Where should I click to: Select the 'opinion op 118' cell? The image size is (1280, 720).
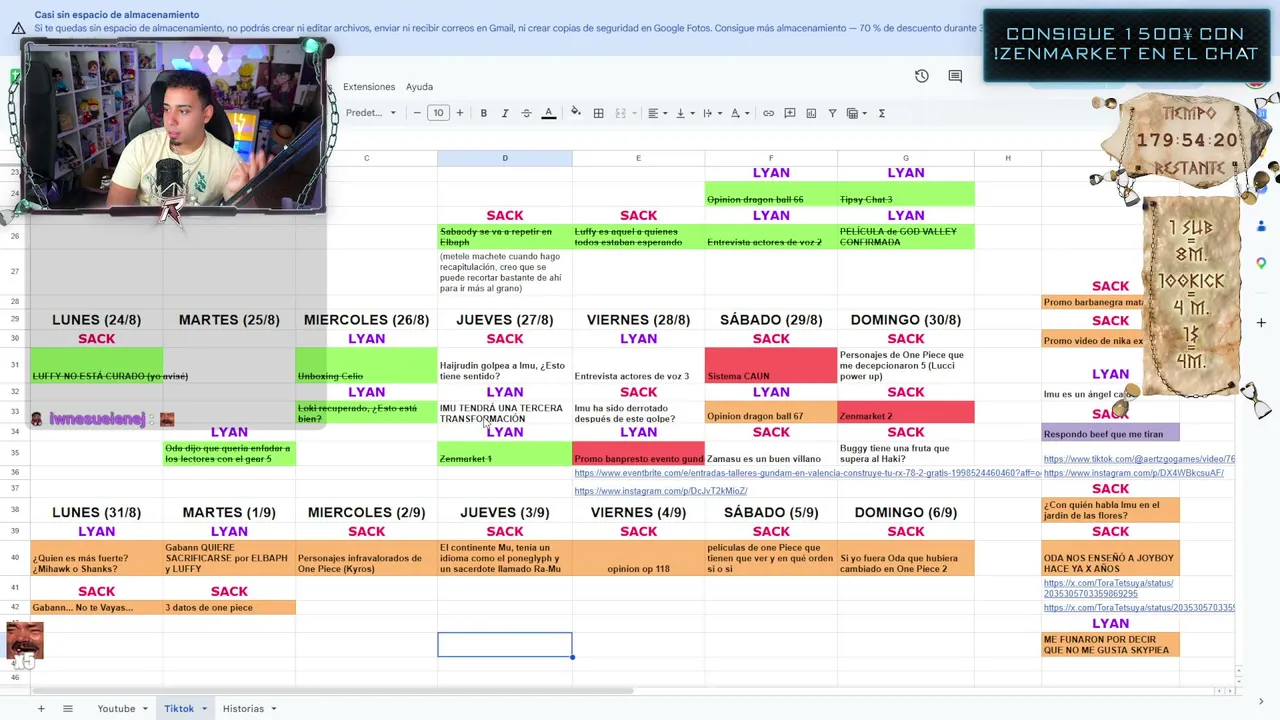638,558
